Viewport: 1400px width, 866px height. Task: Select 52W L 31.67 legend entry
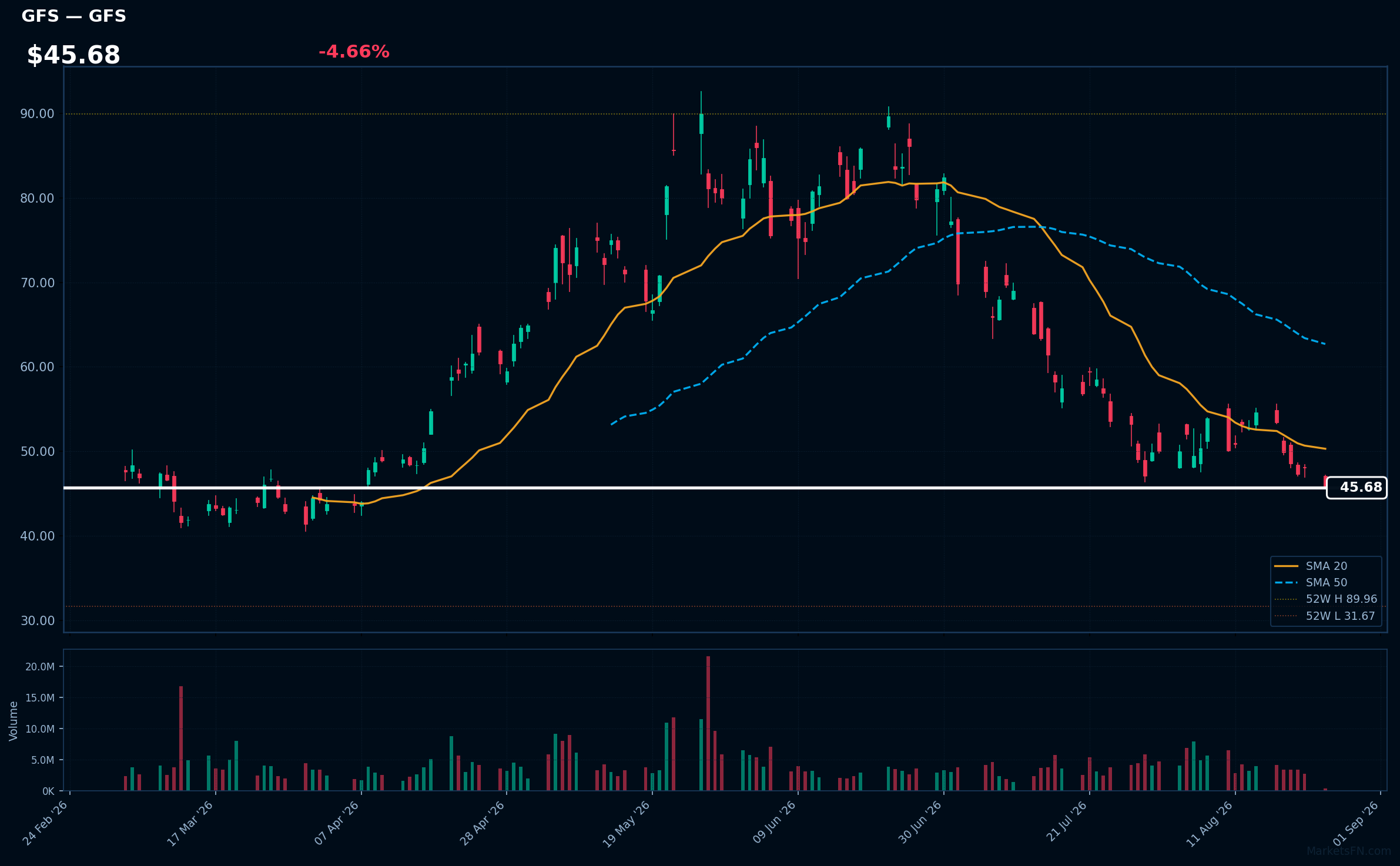click(x=1326, y=616)
